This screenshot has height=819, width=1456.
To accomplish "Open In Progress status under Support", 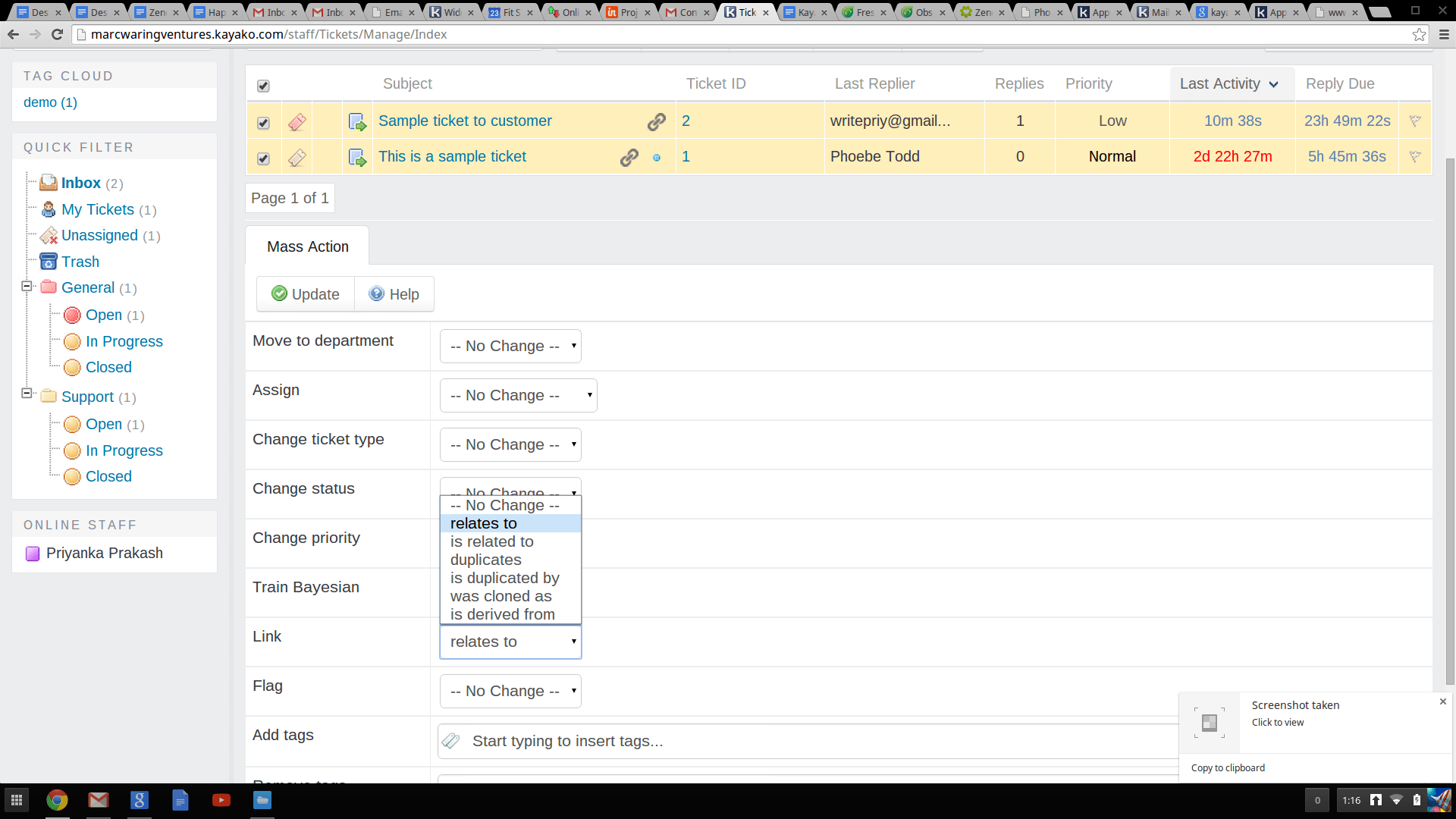I will pos(124,450).
